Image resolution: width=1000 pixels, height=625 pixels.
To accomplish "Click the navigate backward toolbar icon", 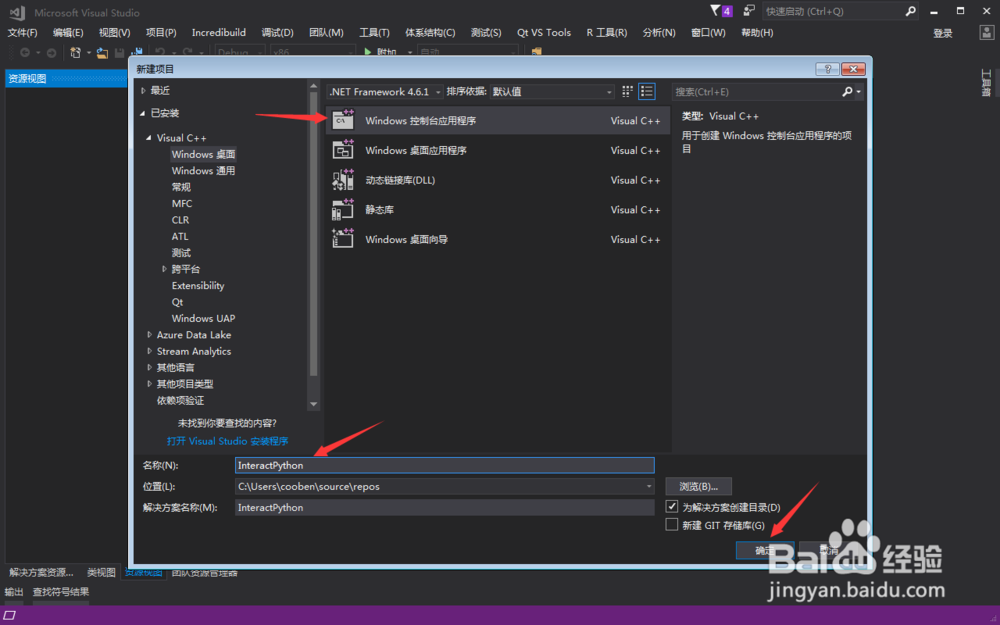I will (x=25, y=52).
